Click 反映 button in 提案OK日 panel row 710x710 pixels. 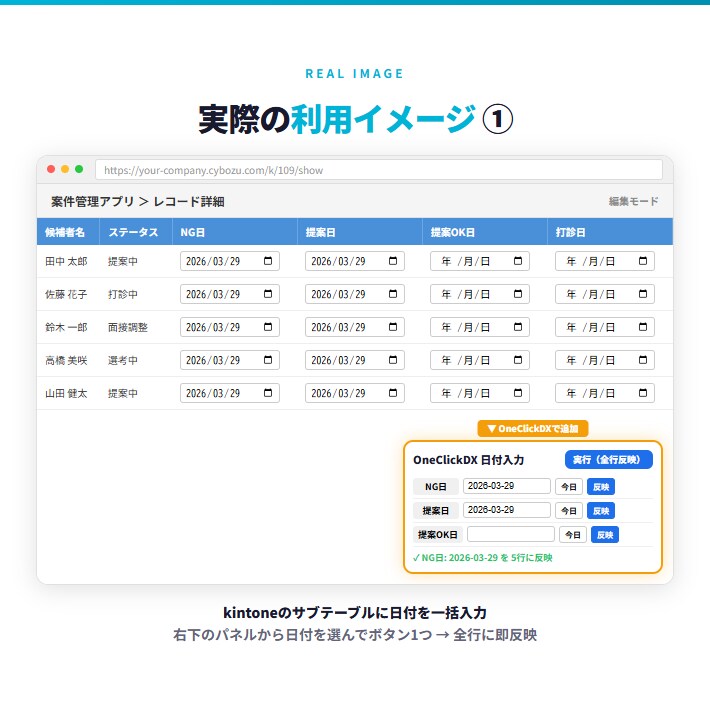coord(605,535)
